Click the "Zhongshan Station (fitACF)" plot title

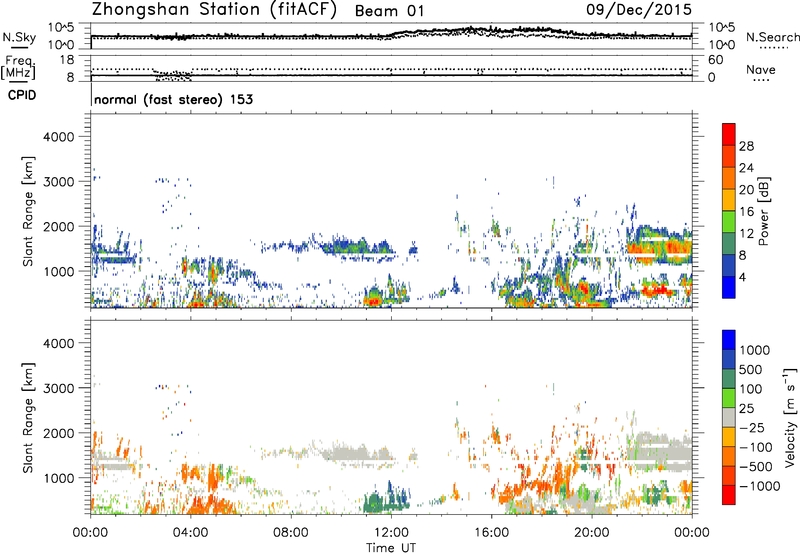coord(214,10)
